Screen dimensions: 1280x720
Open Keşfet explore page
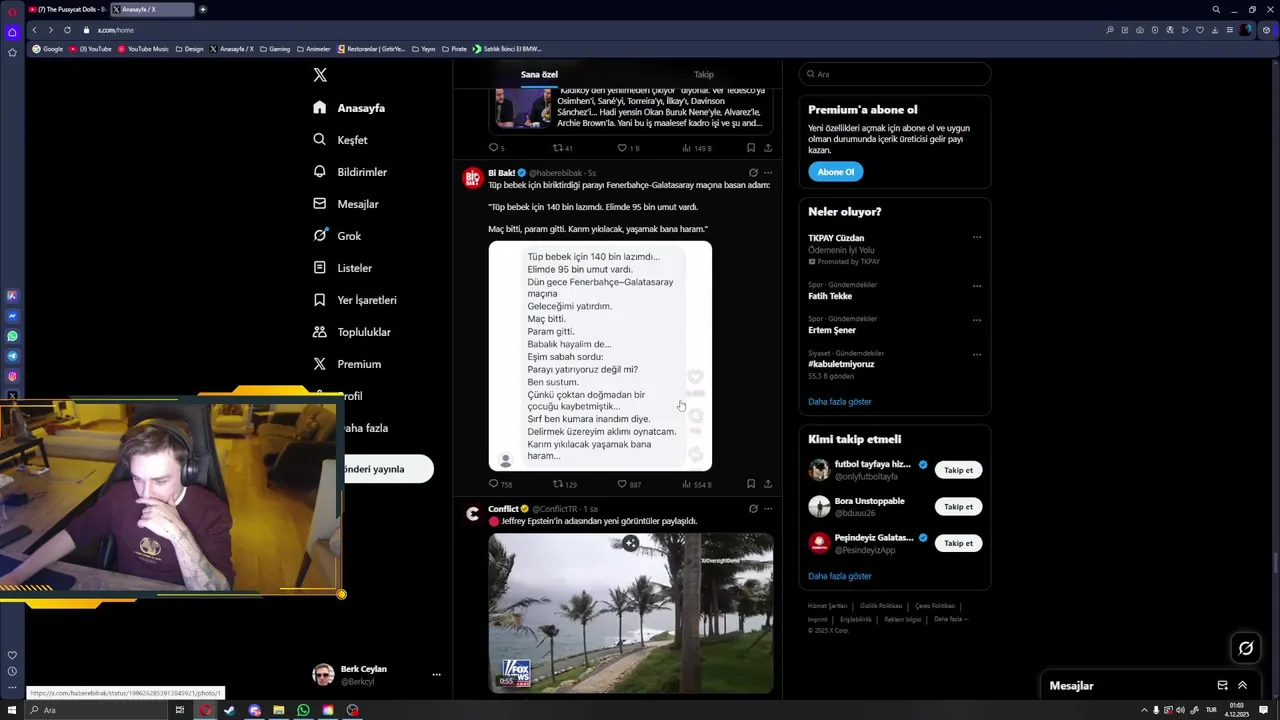pos(340,140)
